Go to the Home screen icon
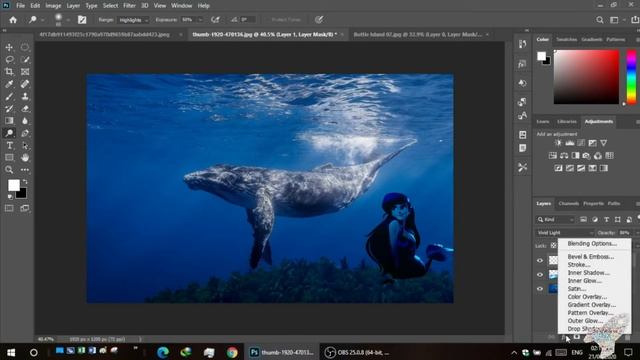640x360 pixels. point(13,20)
